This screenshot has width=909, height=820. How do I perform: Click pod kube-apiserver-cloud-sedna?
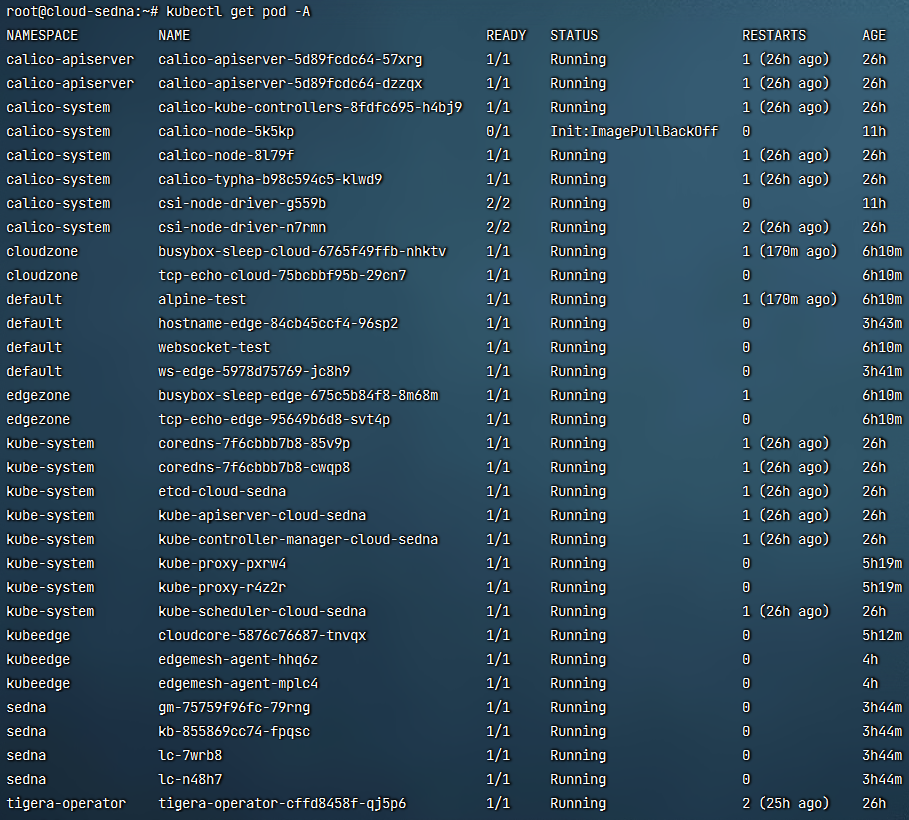click(262, 516)
